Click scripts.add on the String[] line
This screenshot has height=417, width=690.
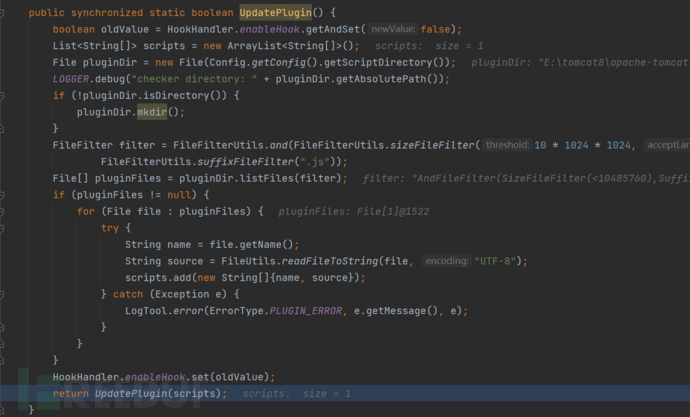point(158,278)
